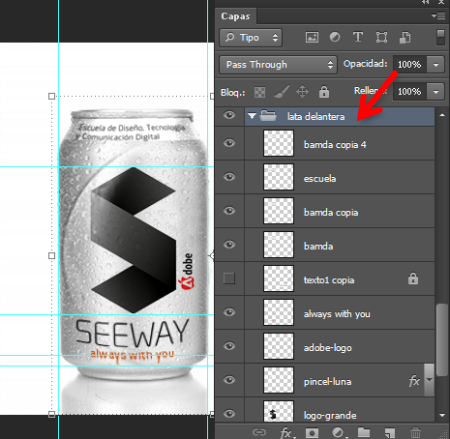Image resolution: width=450 pixels, height=439 pixels.
Task: Click the logo-grande layer thumbnail
Action: point(278,412)
